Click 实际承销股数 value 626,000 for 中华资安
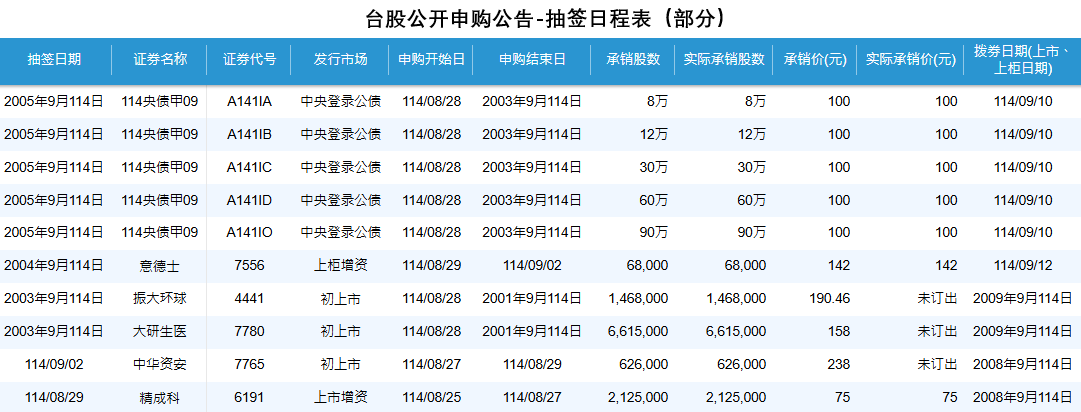Viewport: 1081px width, 412px height. (x=742, y=364)
